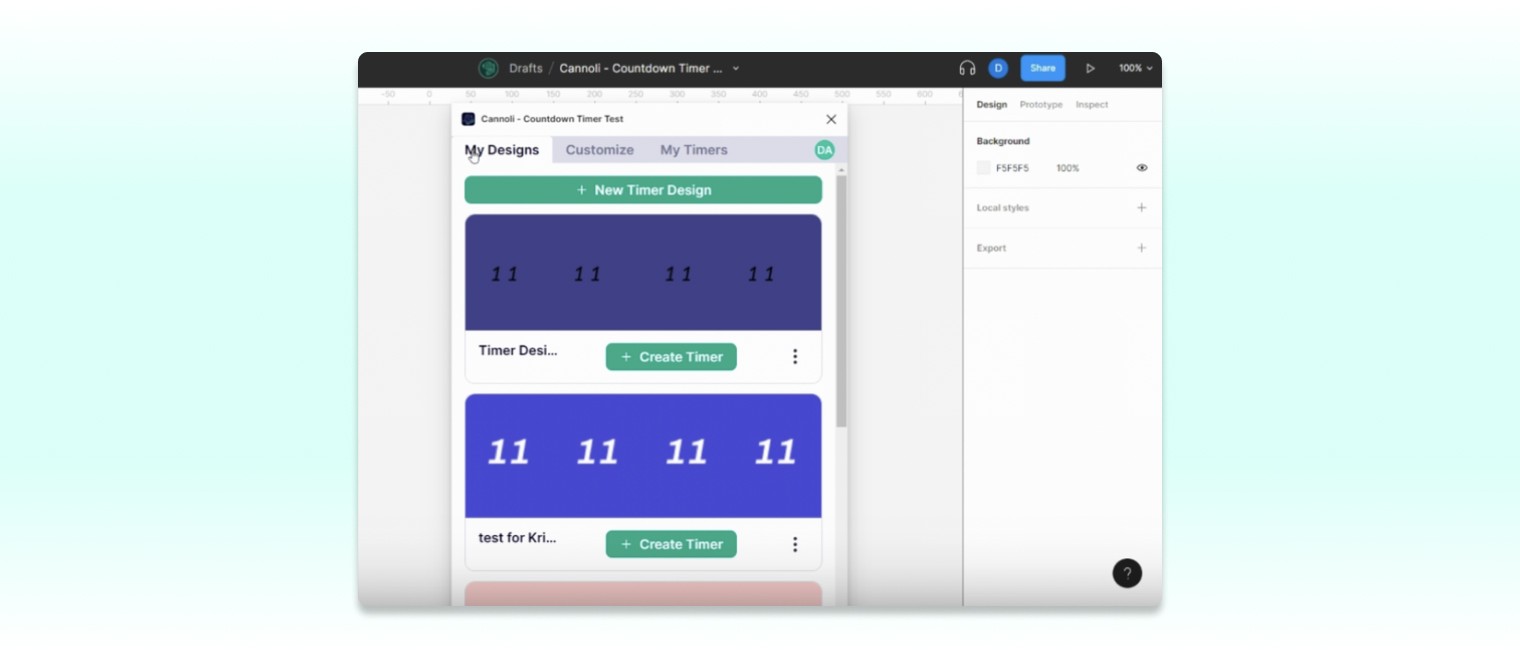Viewport: 1520px width, 656px height.
Task: Expand the file name dropdown chevron
Action: 736,69
